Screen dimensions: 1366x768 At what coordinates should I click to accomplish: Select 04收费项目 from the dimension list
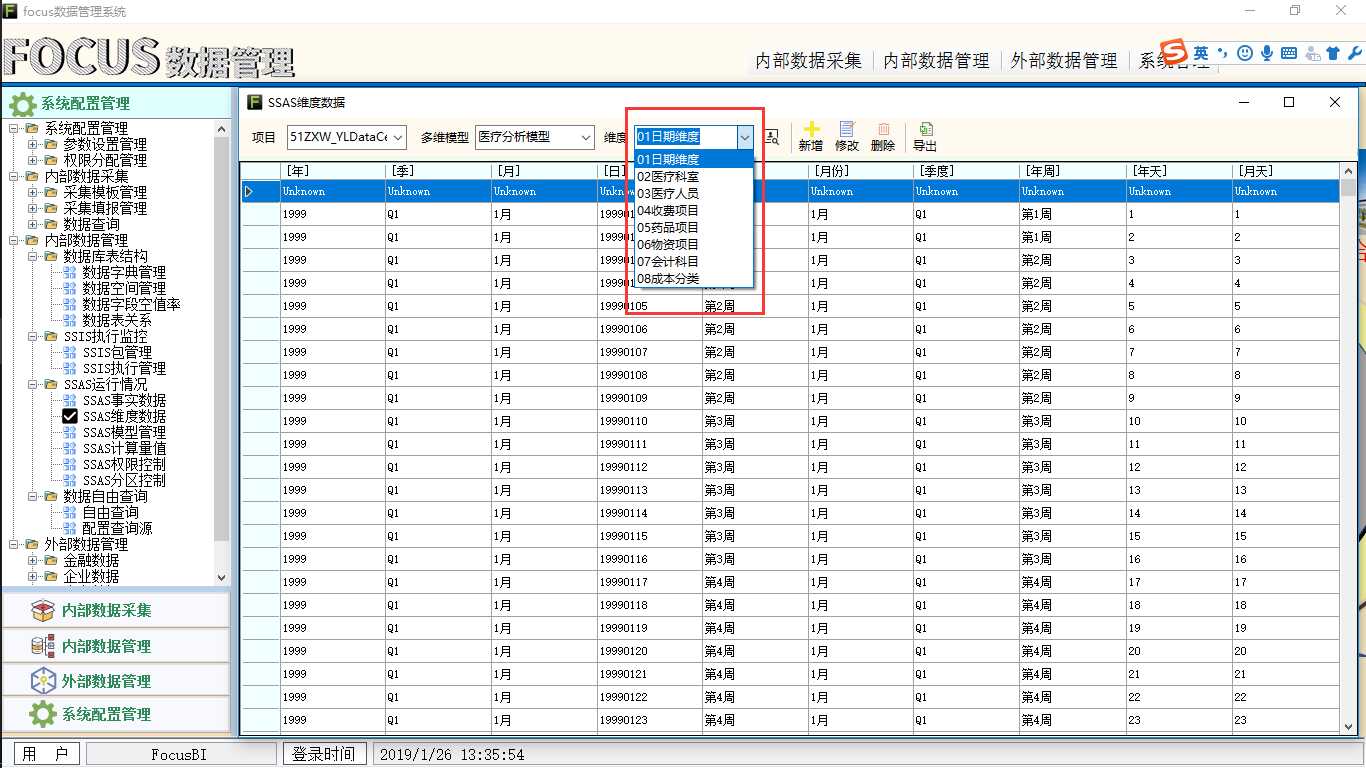694,210
